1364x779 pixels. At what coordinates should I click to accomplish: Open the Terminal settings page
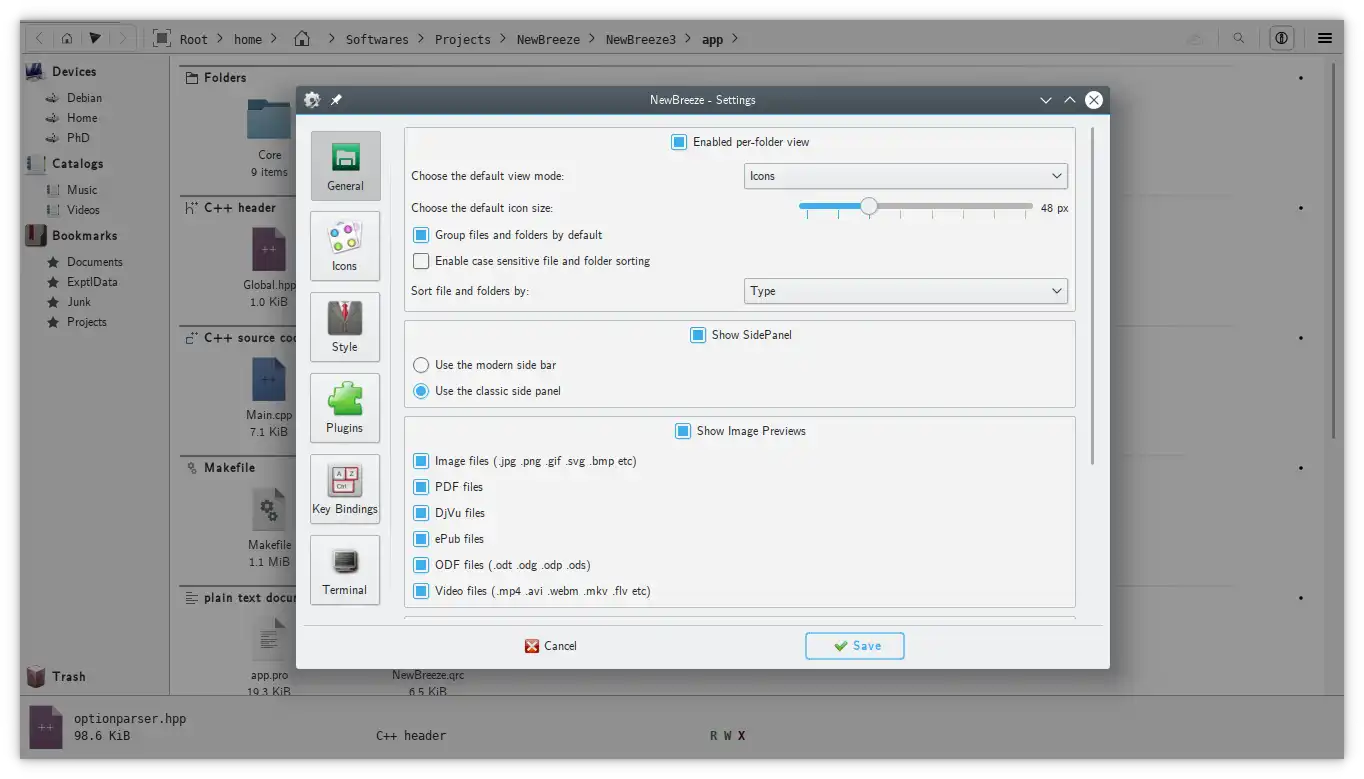(x=345, y=570)
